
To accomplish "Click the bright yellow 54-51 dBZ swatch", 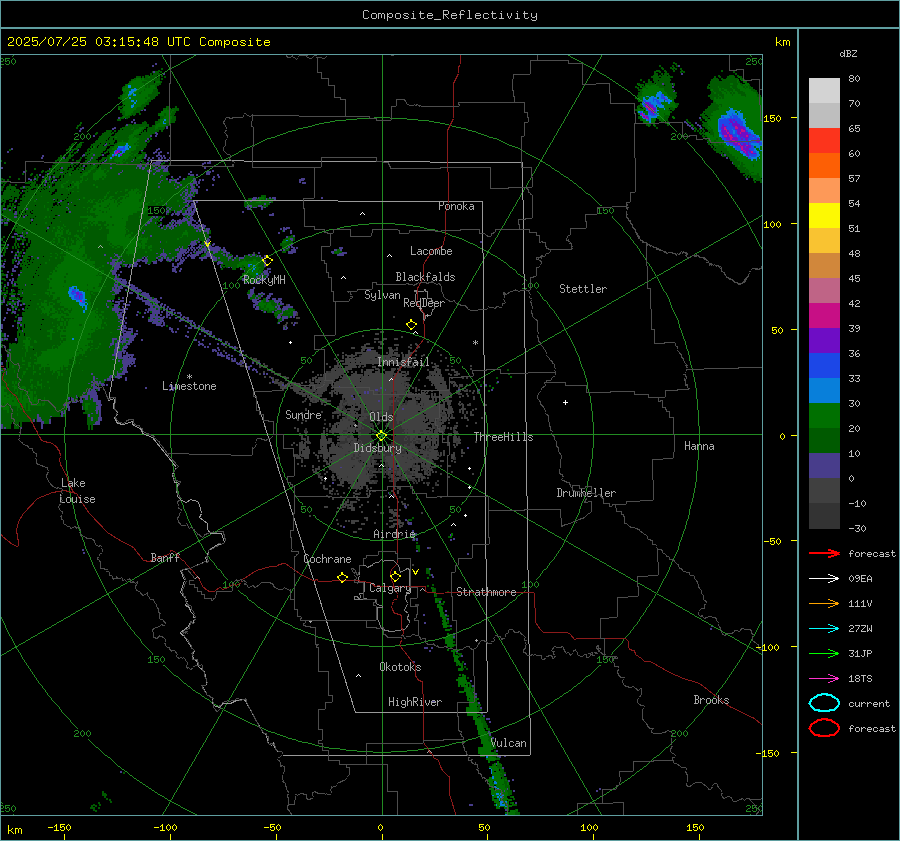I will coord(824,215).
